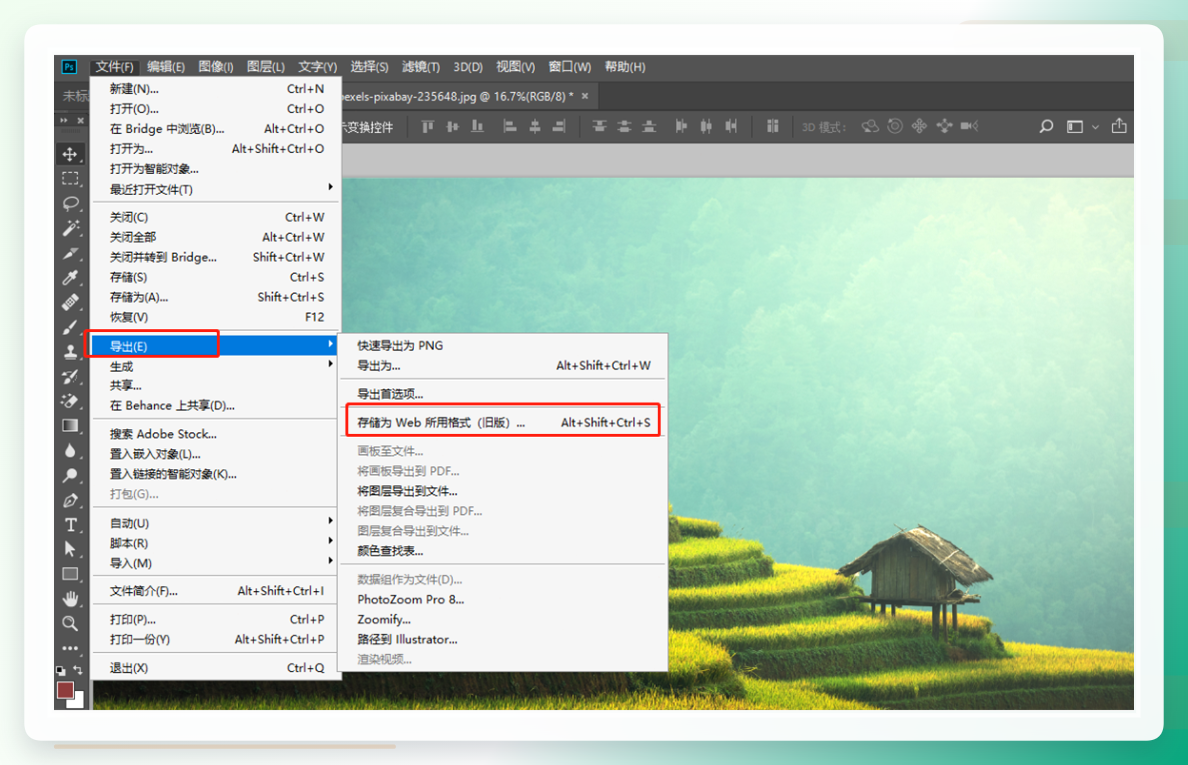
Task: Choose 文件简介(F)...
Action: (215, 591)
